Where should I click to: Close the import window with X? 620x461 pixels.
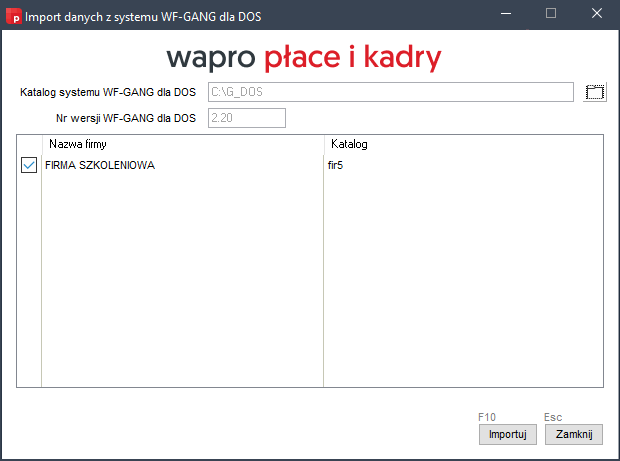(597, 14)
